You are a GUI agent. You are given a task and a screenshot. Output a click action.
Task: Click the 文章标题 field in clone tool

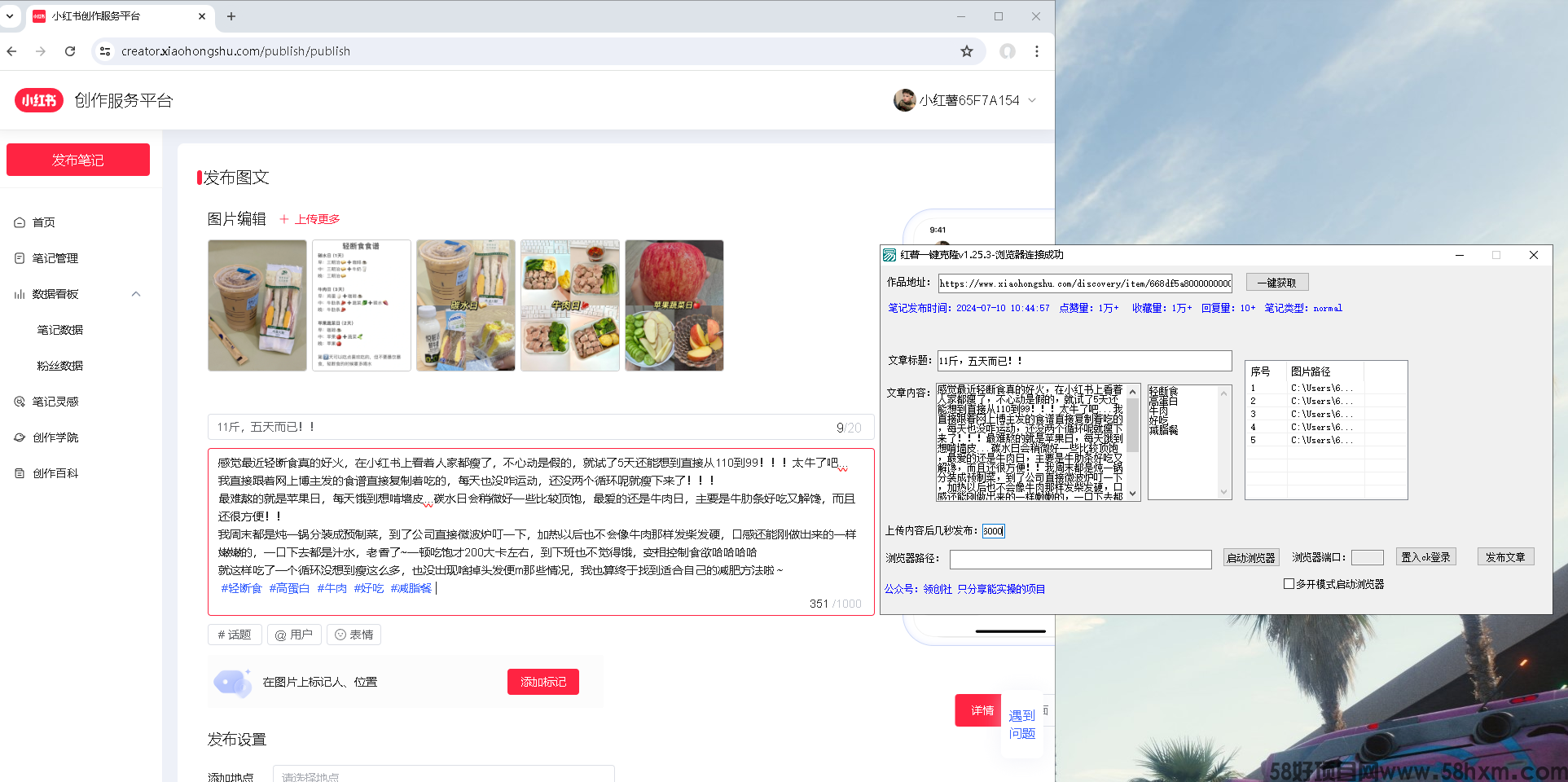(x=1085, y=361)
